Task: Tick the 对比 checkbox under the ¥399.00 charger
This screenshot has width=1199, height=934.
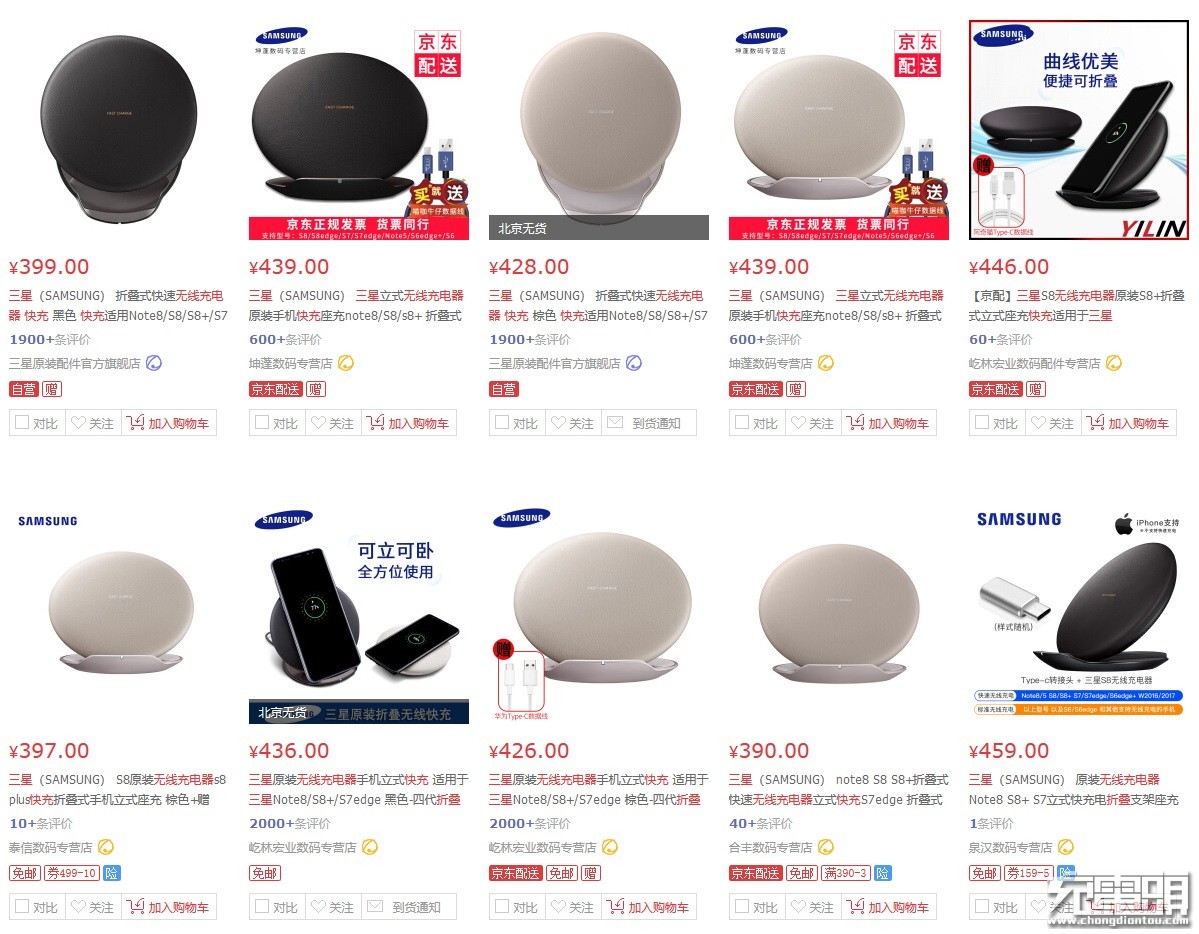Action: (x=22, y=422)
